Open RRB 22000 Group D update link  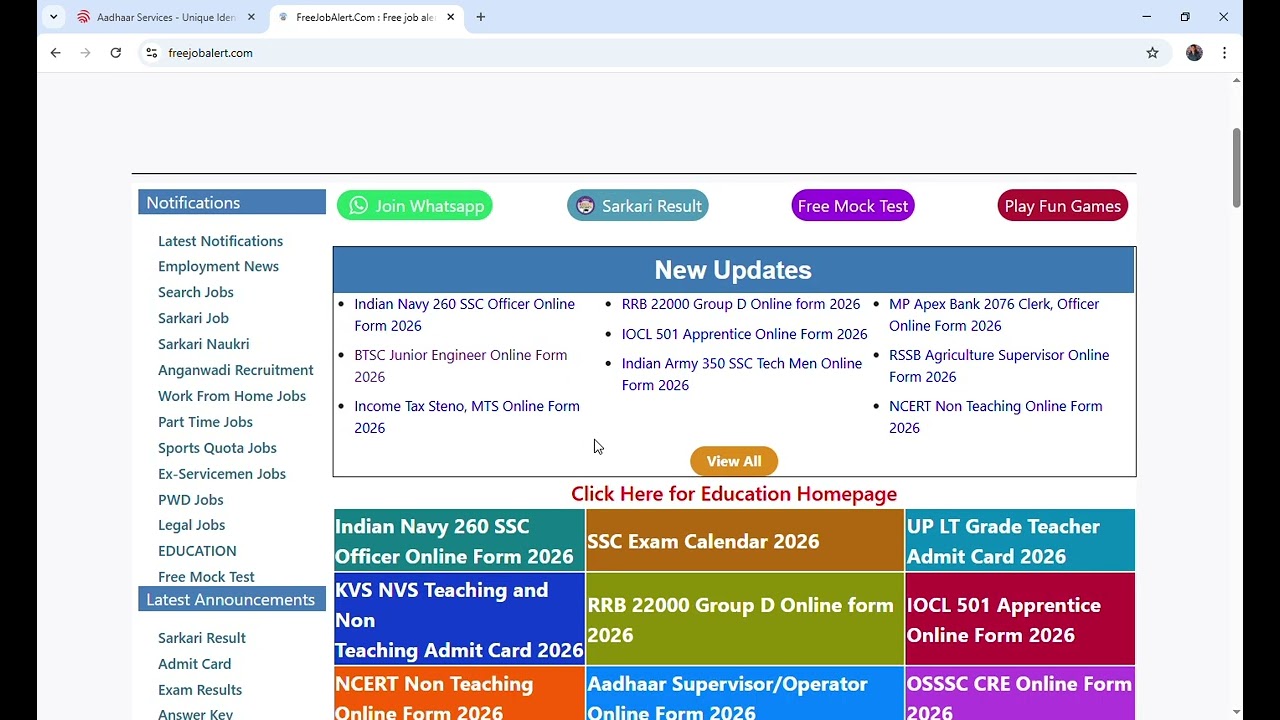coord(741,304)
